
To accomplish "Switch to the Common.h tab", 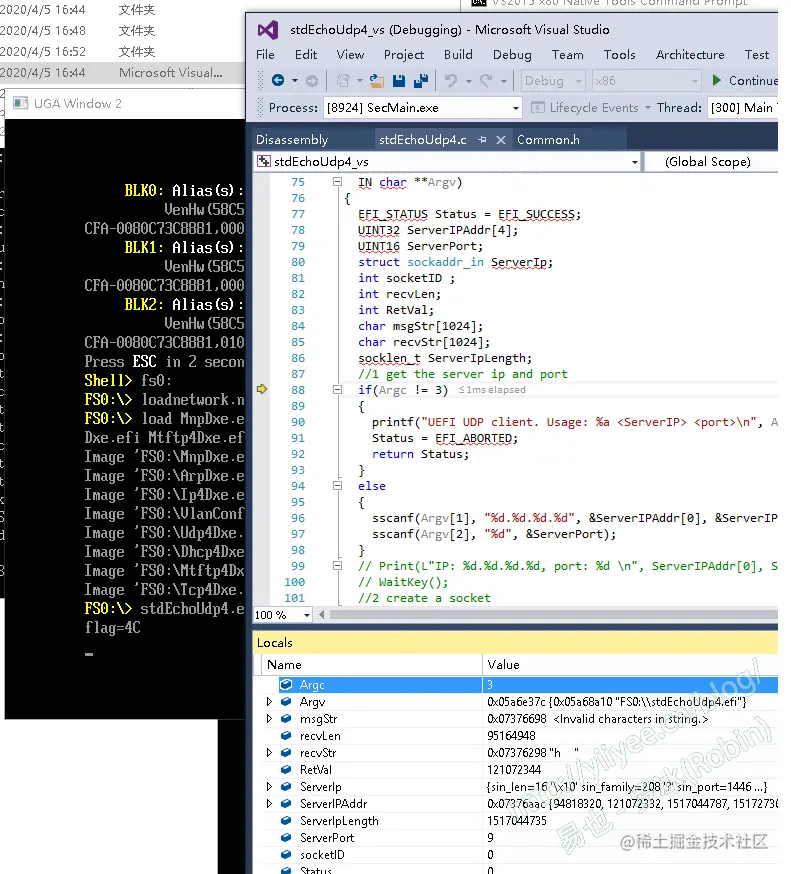I will [x=548, y=140].
